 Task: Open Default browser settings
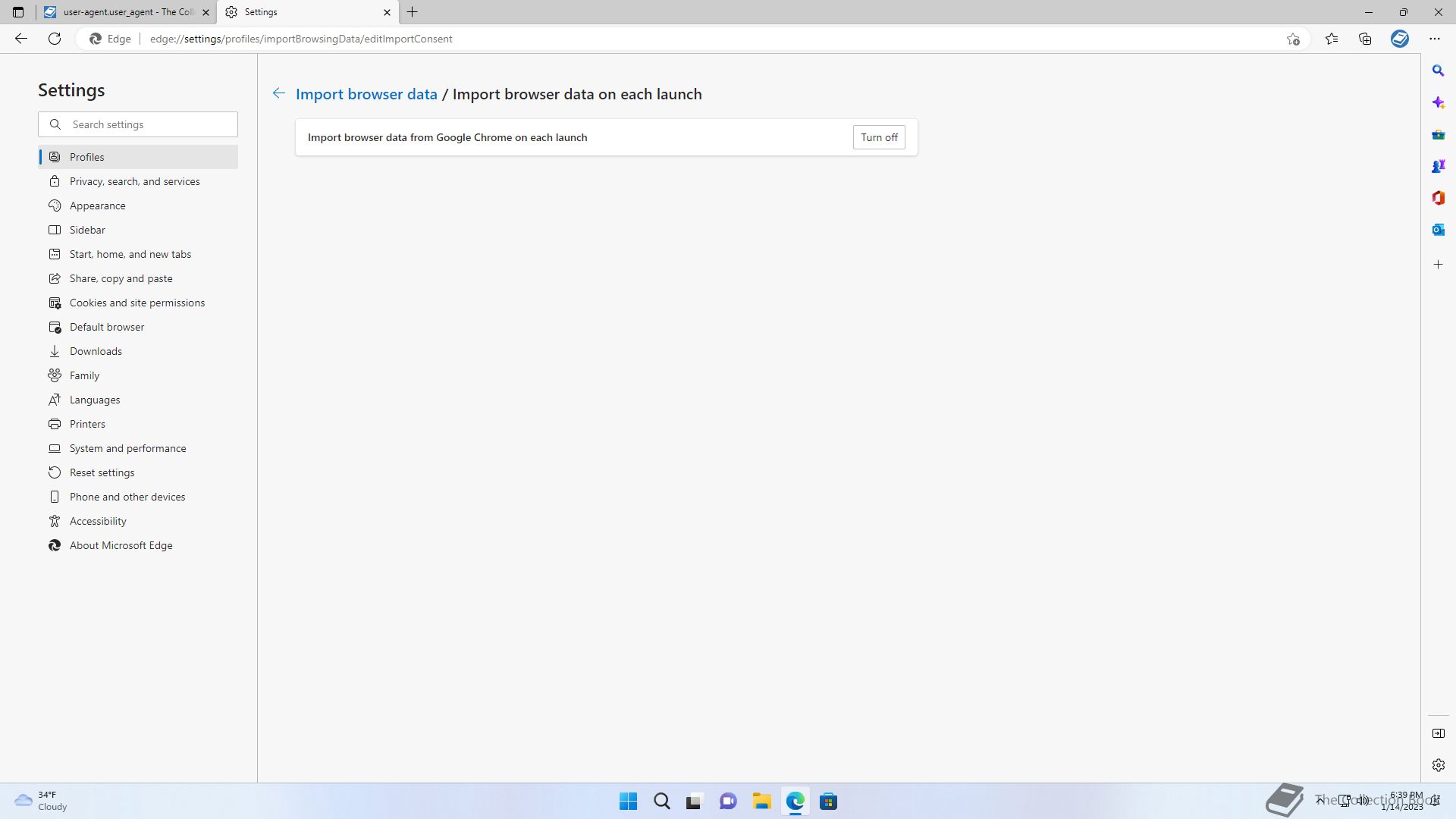[x=138, y=327]
